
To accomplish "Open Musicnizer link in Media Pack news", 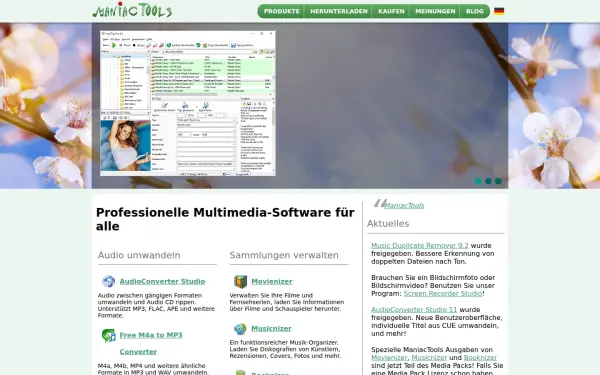I will point(429,357).
